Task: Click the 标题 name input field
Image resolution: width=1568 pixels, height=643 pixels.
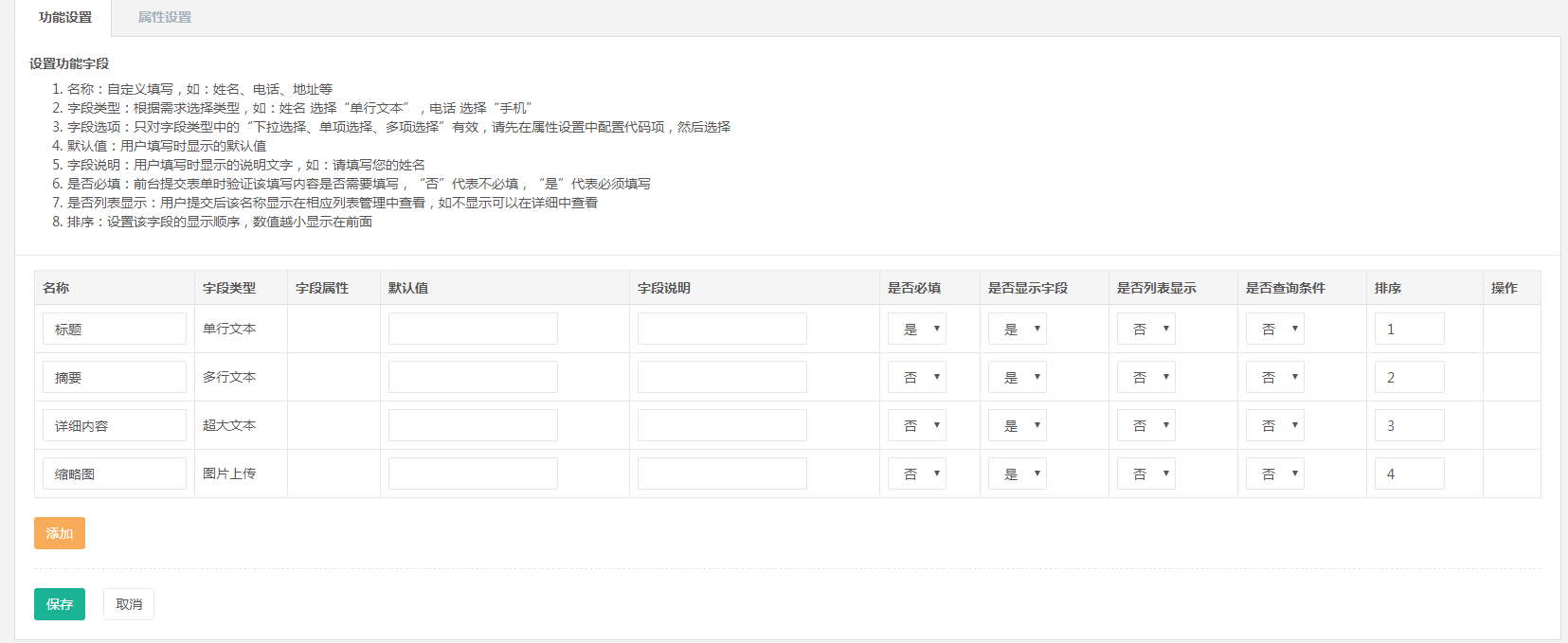Action: pyautogui.click(x=115, y=329)
